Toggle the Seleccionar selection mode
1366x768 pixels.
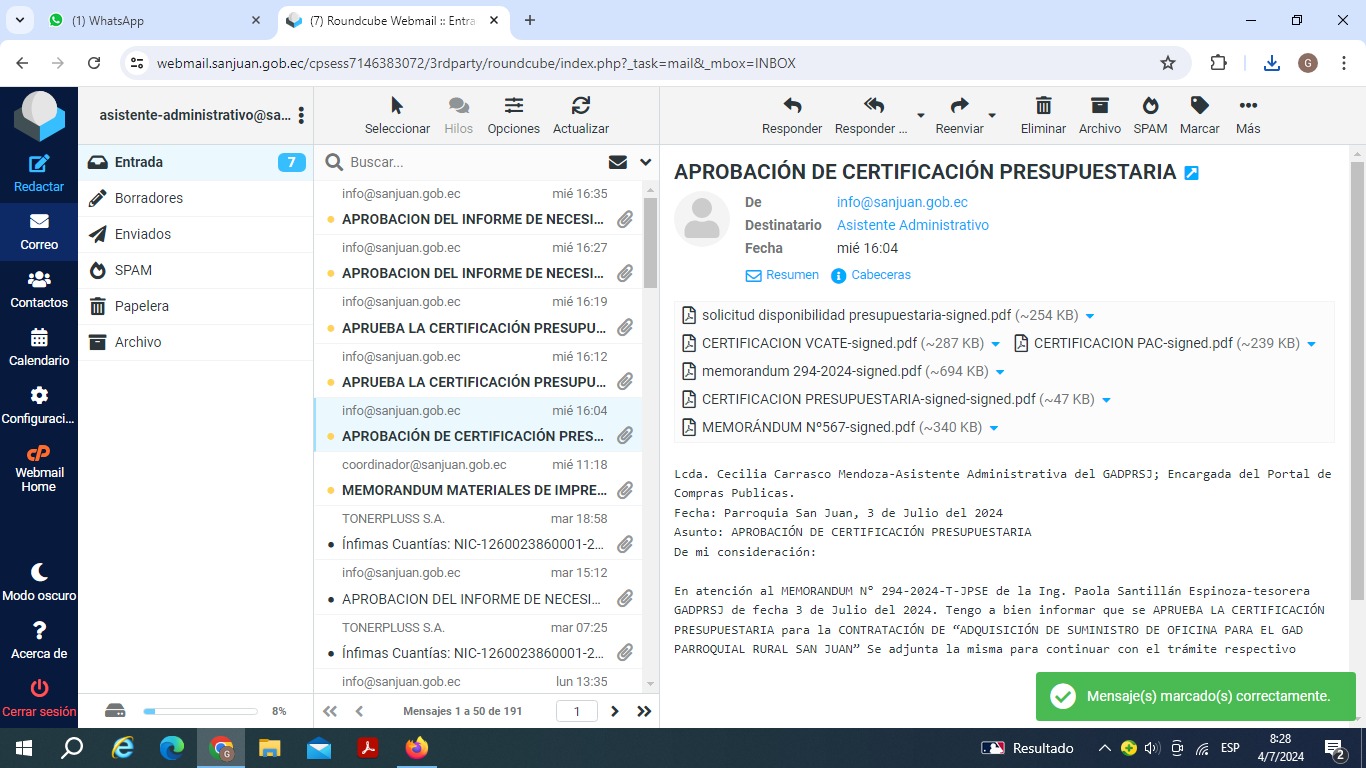pos(397,106)
